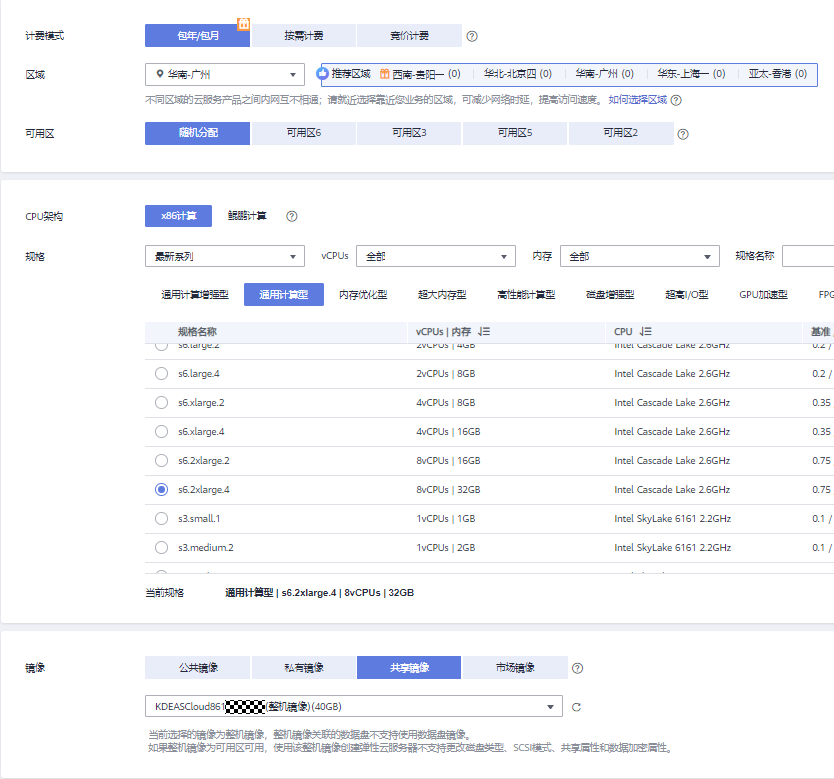Select the s3.small.1 flavor radio button
Screen dimensions: 834x779
coord(160,518)
